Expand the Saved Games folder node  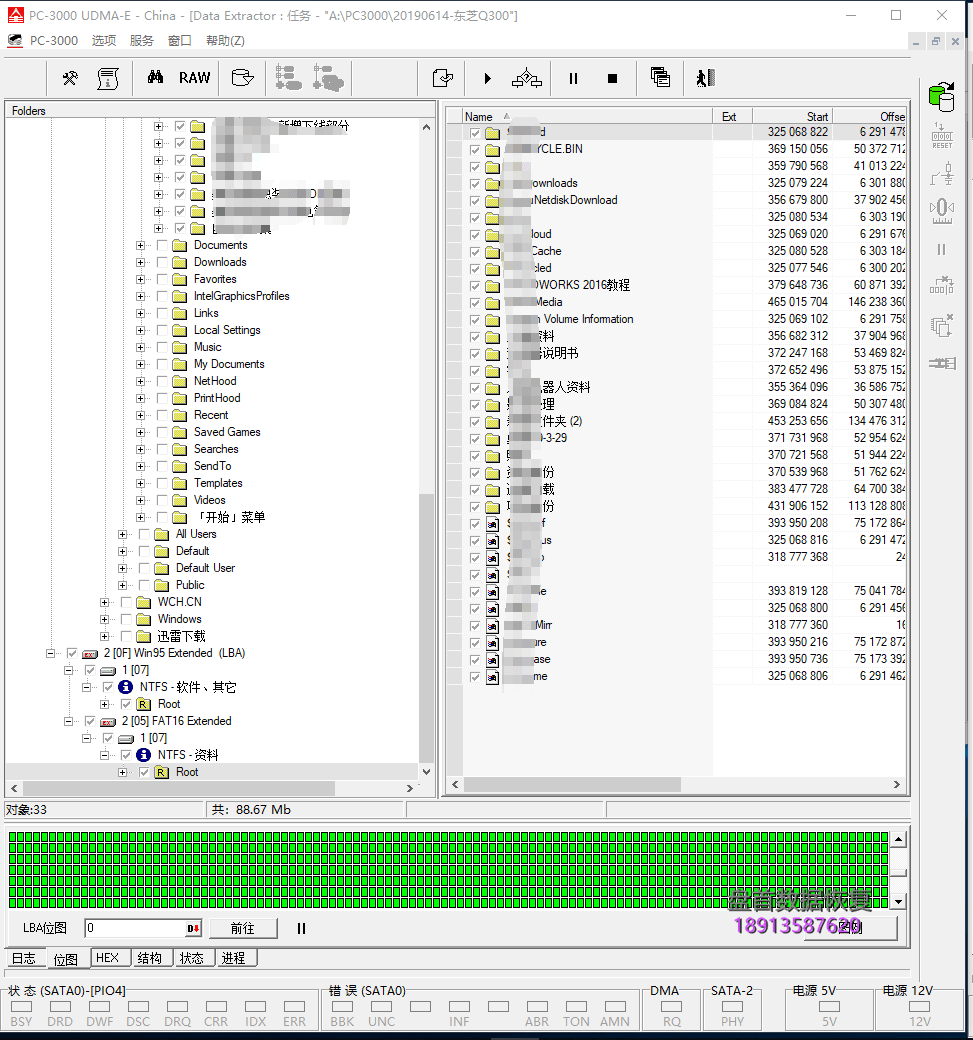tap(140, 432)
